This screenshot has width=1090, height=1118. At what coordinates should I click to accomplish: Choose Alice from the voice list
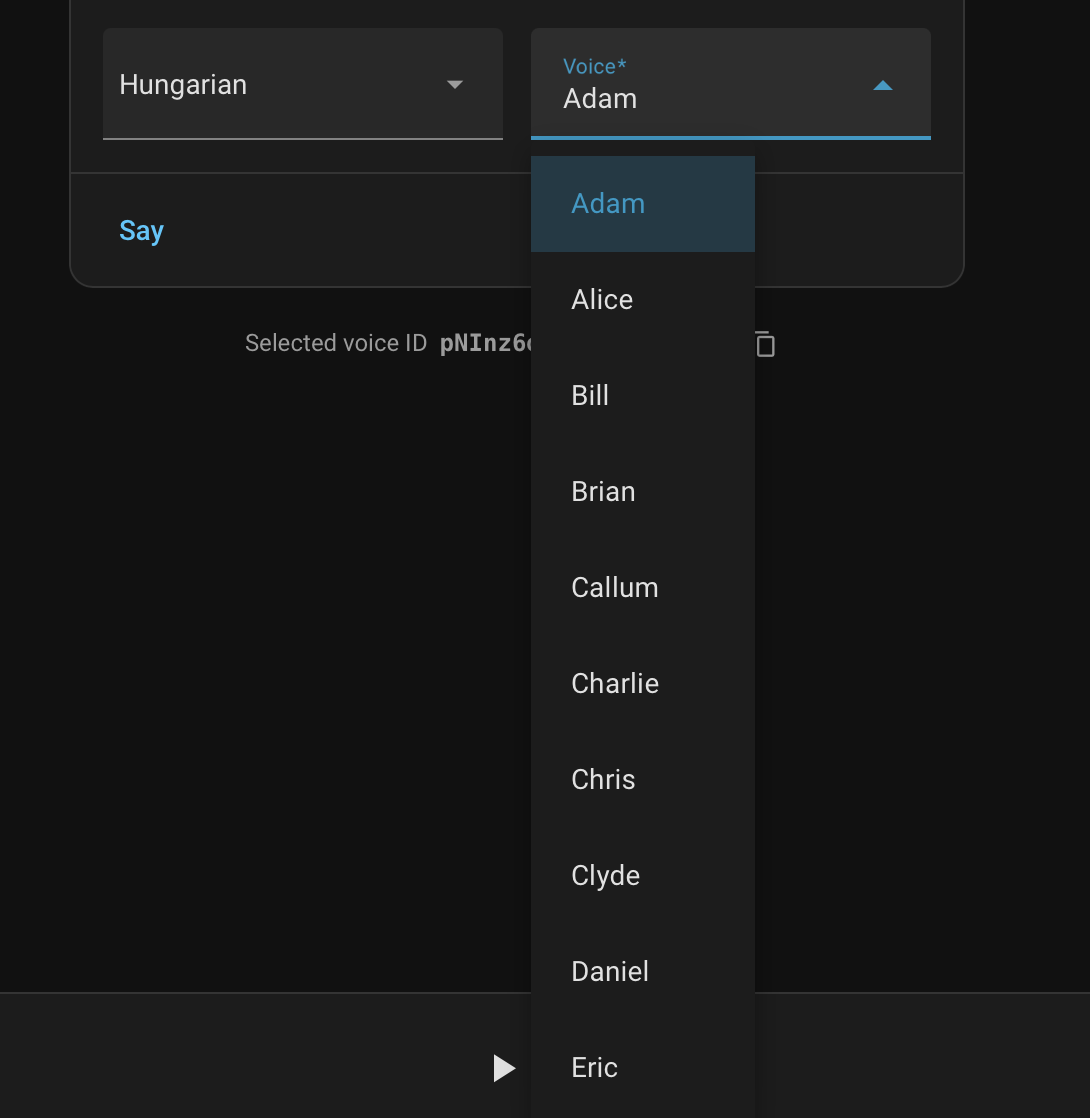click(602, 300)
